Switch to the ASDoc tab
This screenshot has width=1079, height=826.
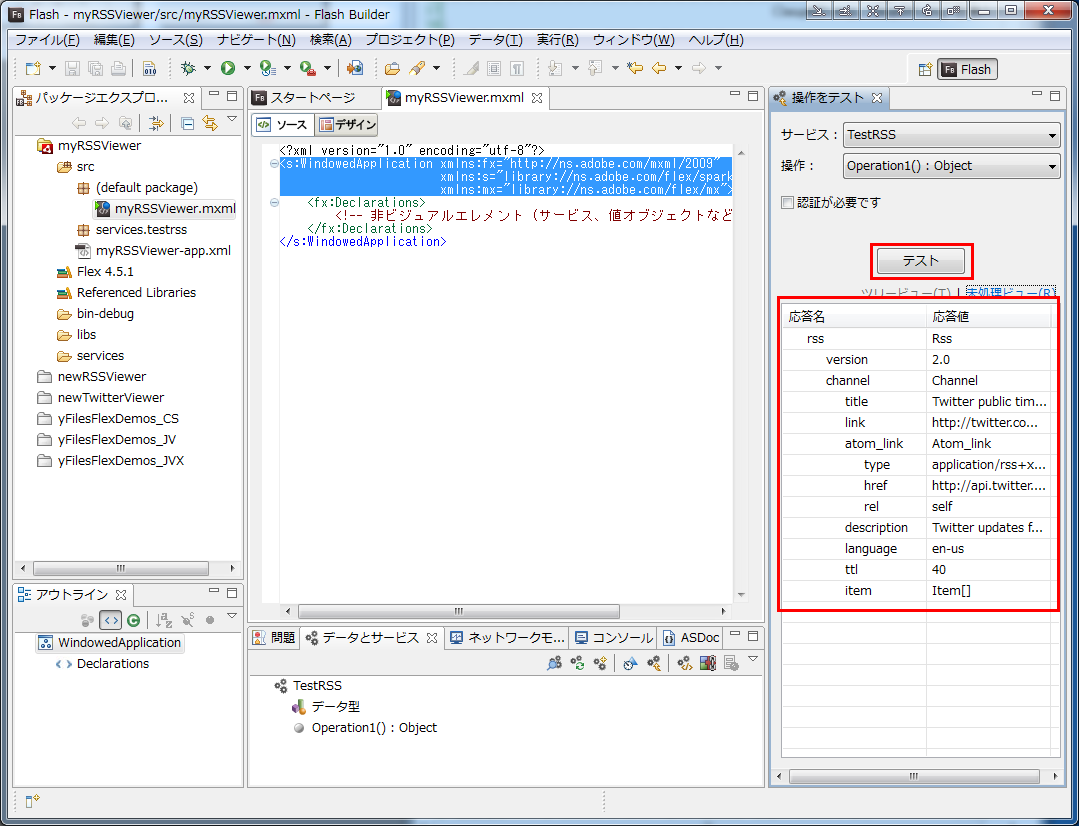tap(692, 638)
